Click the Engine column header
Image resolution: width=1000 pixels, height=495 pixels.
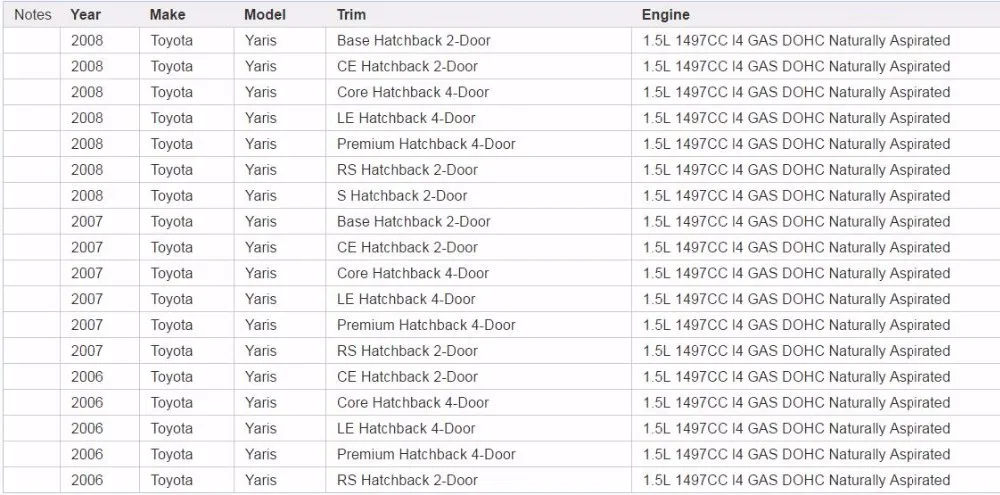(x=665, y=15)
